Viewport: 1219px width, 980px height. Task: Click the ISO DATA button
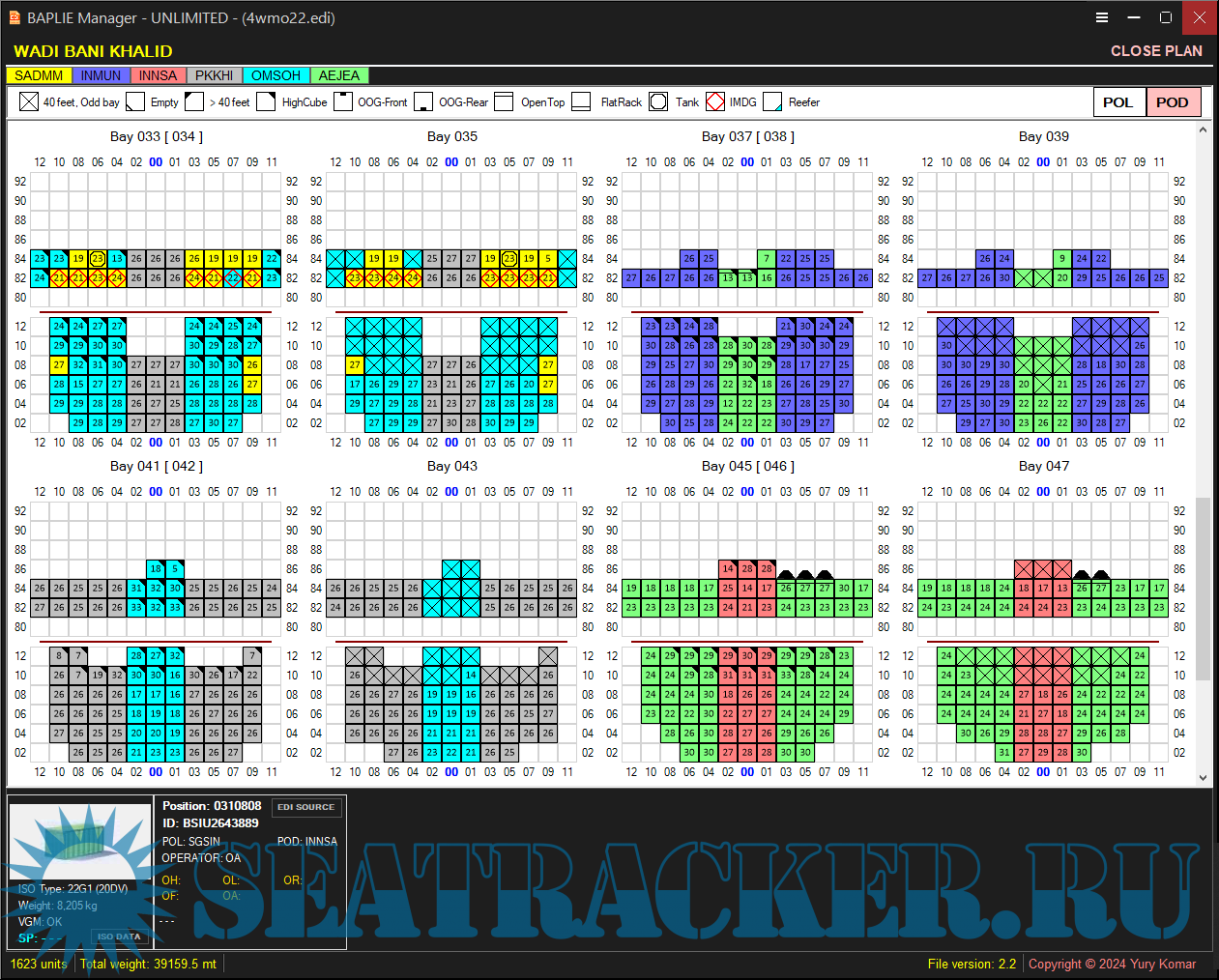119,936
